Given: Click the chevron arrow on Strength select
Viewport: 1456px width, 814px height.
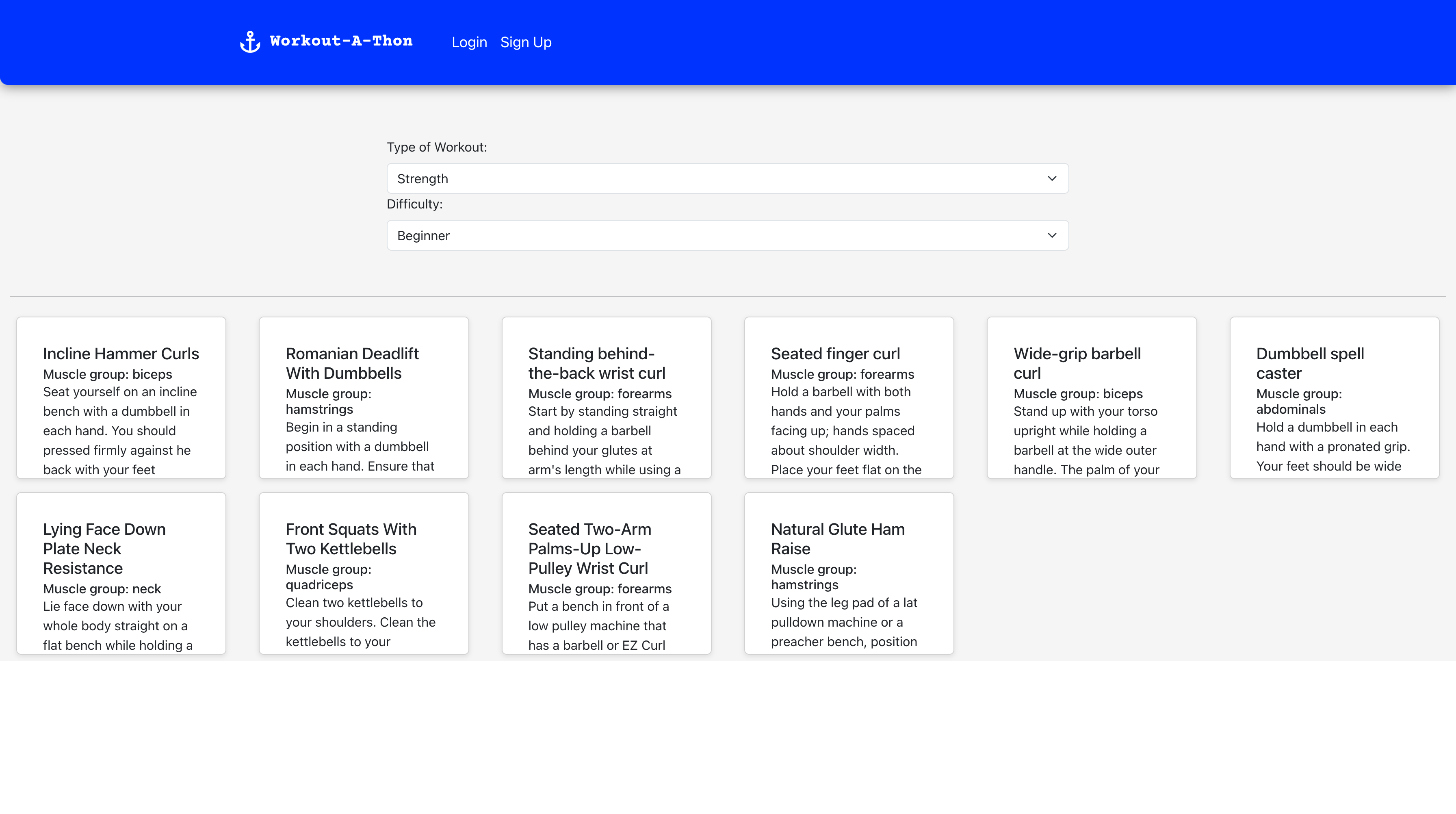Looking at the screenshot, I should 1051,179.
